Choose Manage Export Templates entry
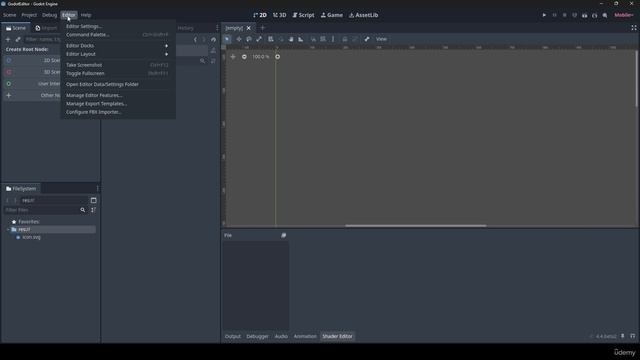 118,104
